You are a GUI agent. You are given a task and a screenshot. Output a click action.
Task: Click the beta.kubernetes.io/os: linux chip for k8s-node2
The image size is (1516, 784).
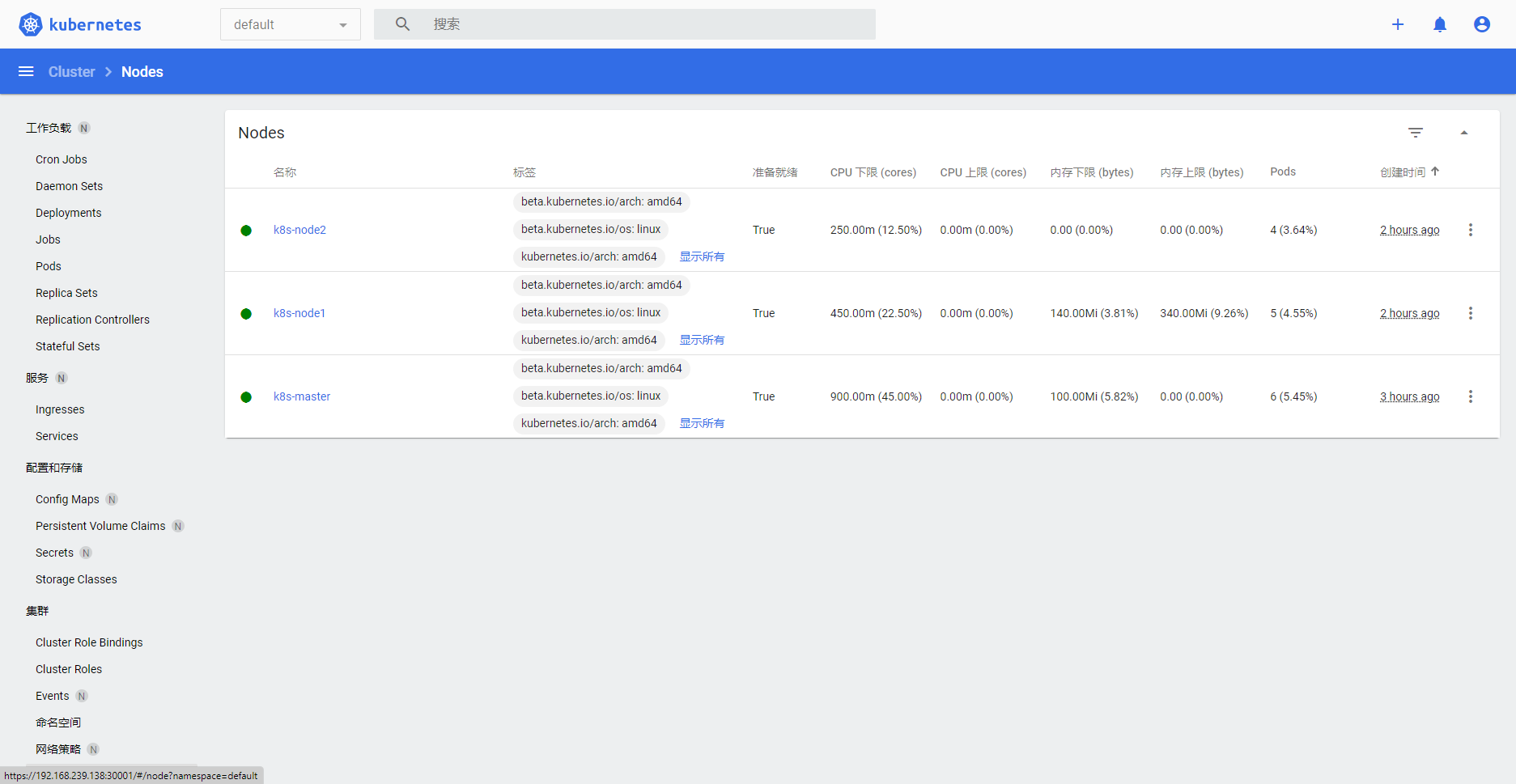coord(591,229)
